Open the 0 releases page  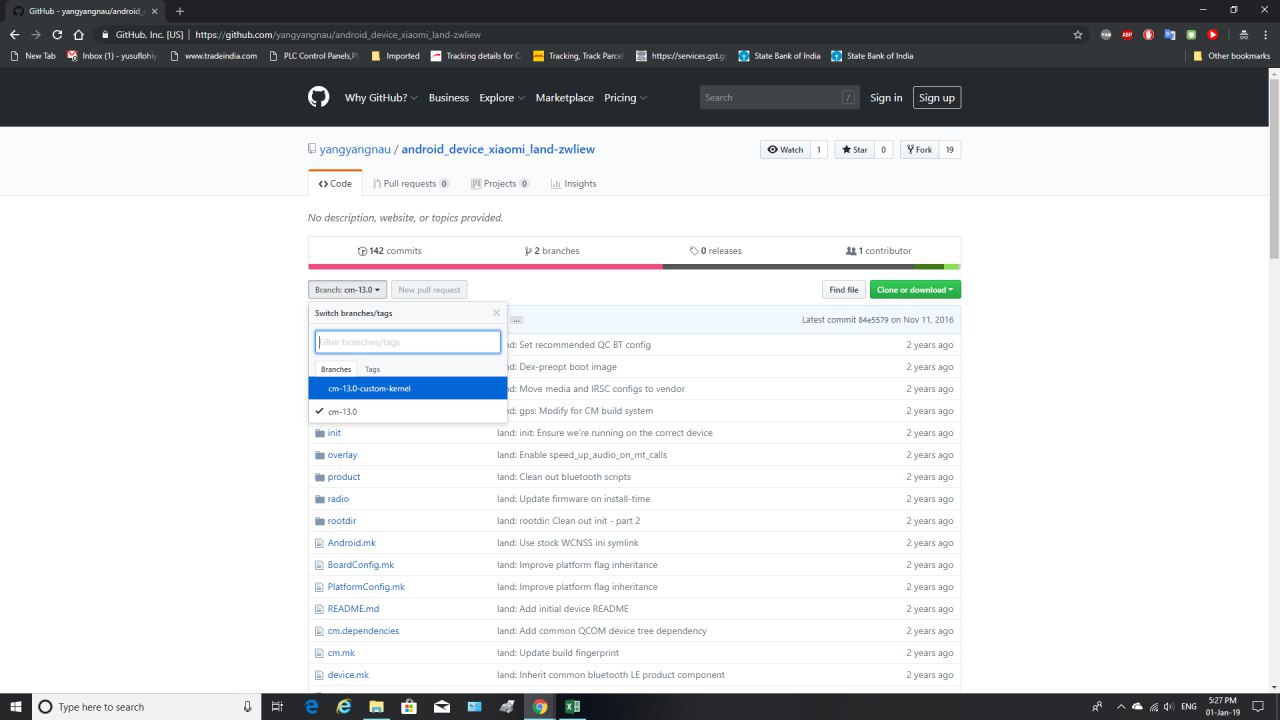(x=716, y=251)
